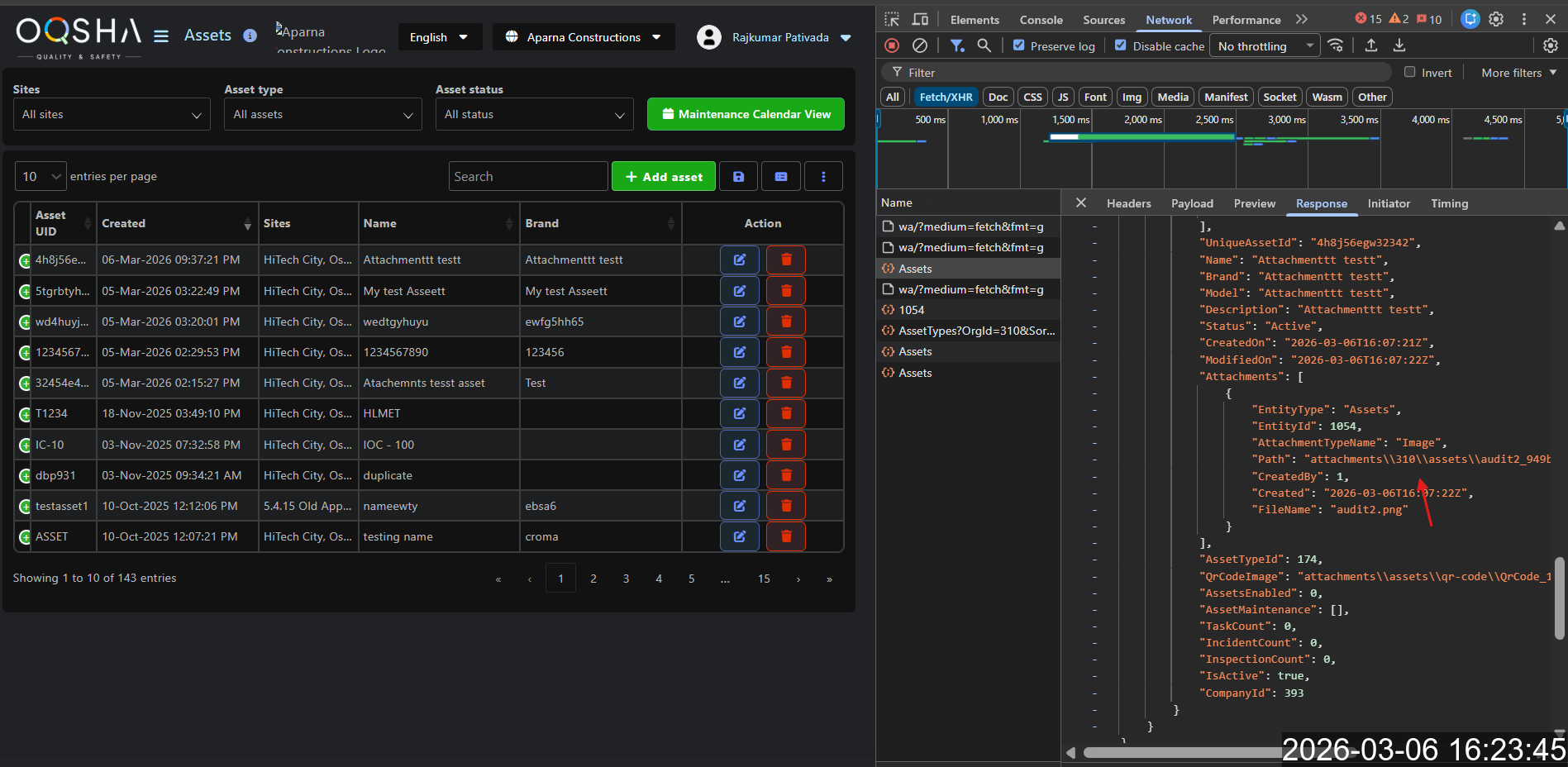Click the save icon next to Add asset

738,176
